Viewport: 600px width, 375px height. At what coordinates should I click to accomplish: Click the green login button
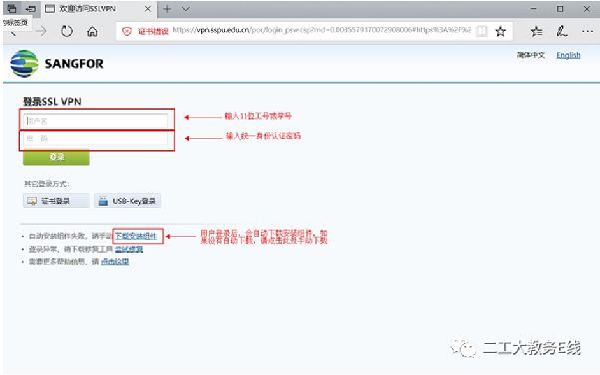point(56,157)
